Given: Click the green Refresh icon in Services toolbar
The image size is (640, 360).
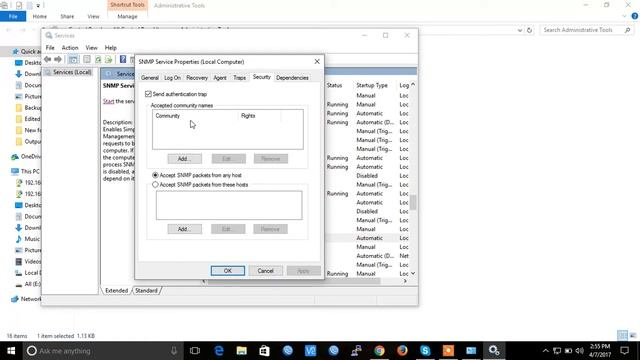Looking at the screenshot, I should pyautogui.click(x=98, y=60).
